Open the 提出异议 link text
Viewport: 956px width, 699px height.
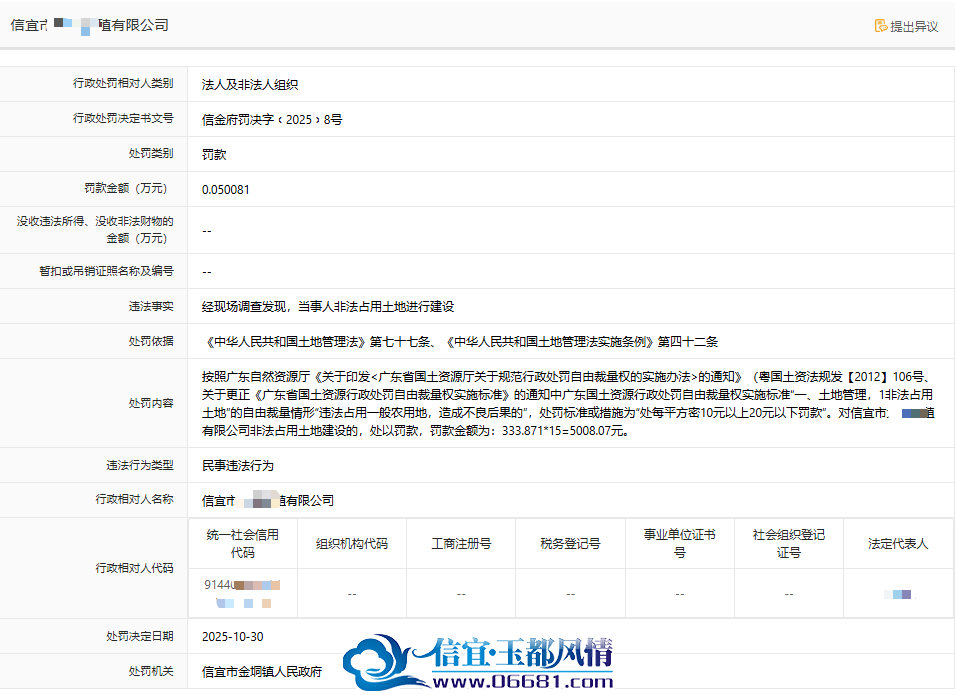tap(914, 26)
